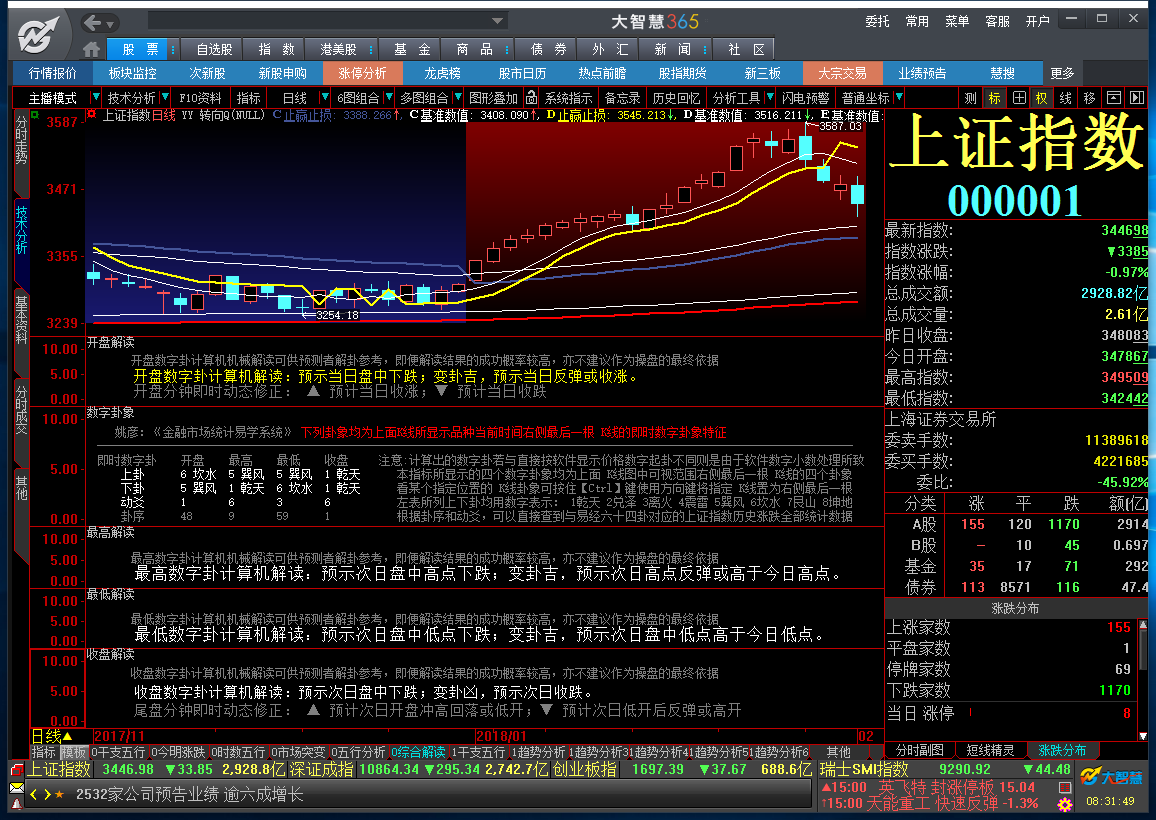Screen dimensions: 1156x820
Task: Select the 线 line drawing icon
Action: 1066,97
